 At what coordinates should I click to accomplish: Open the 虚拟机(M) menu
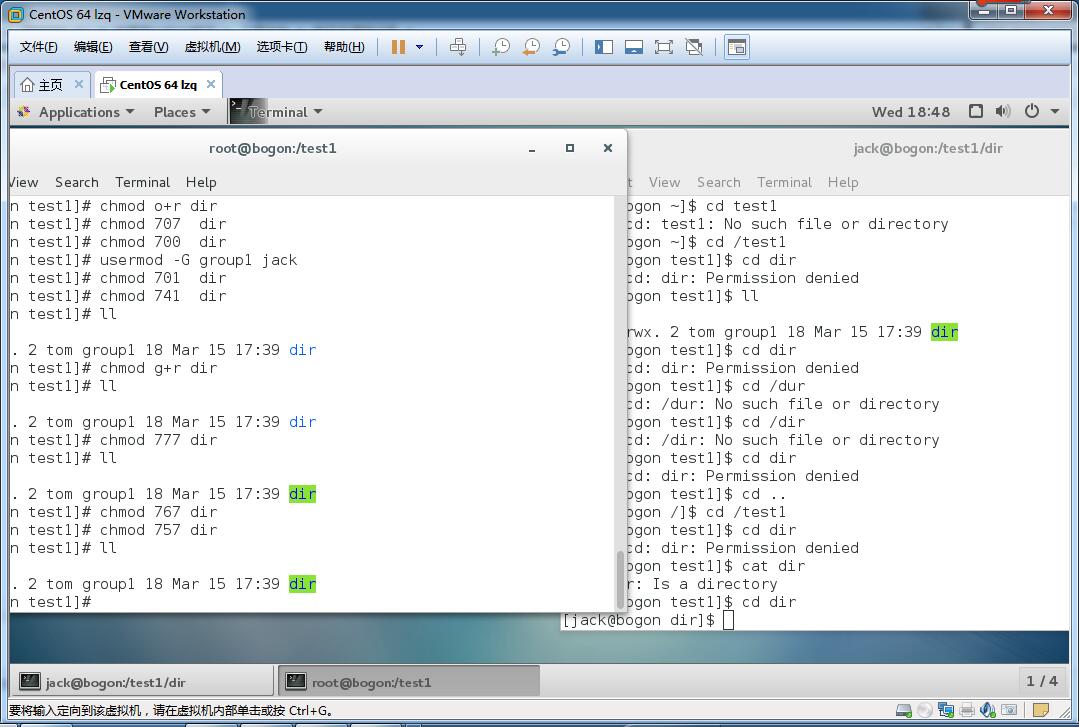pos(213,47)
